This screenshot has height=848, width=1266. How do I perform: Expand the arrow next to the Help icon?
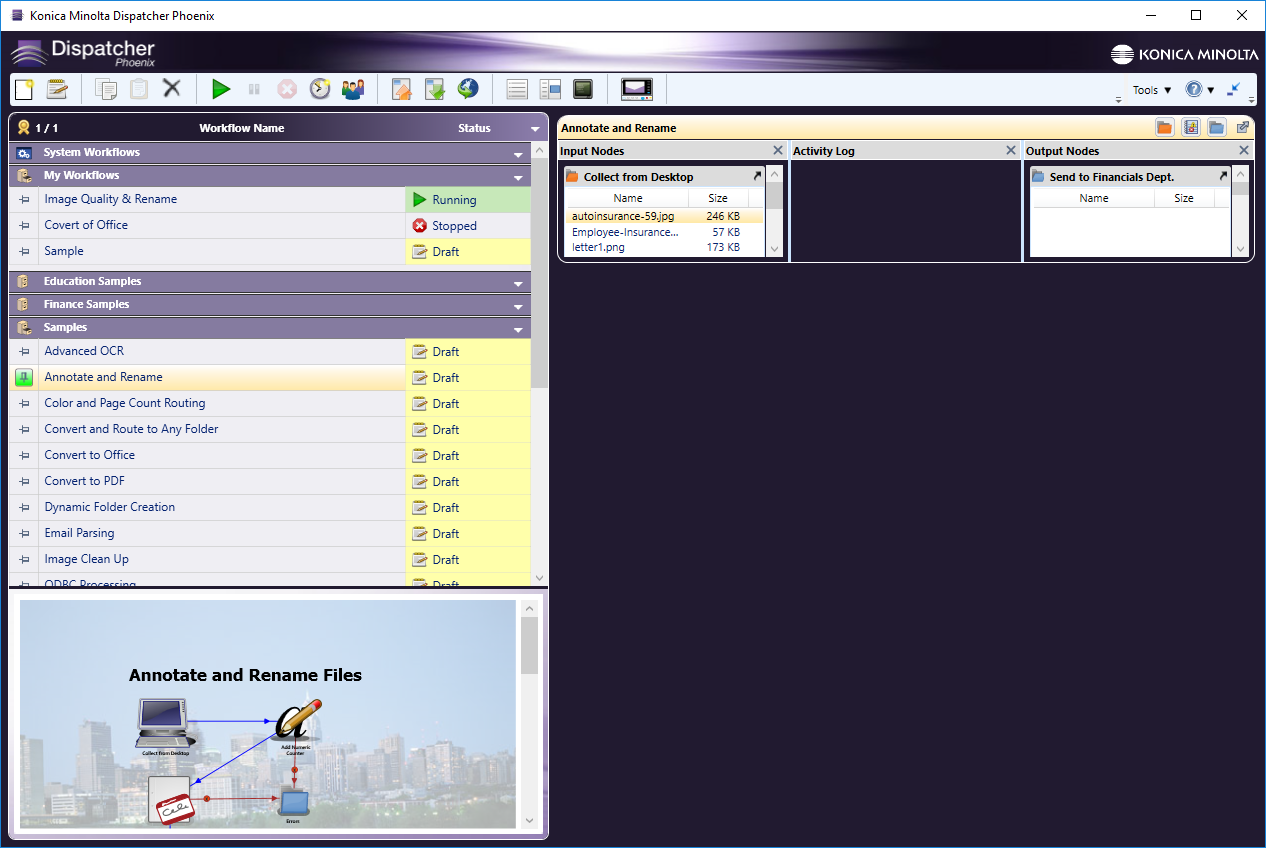[1211, 90]
